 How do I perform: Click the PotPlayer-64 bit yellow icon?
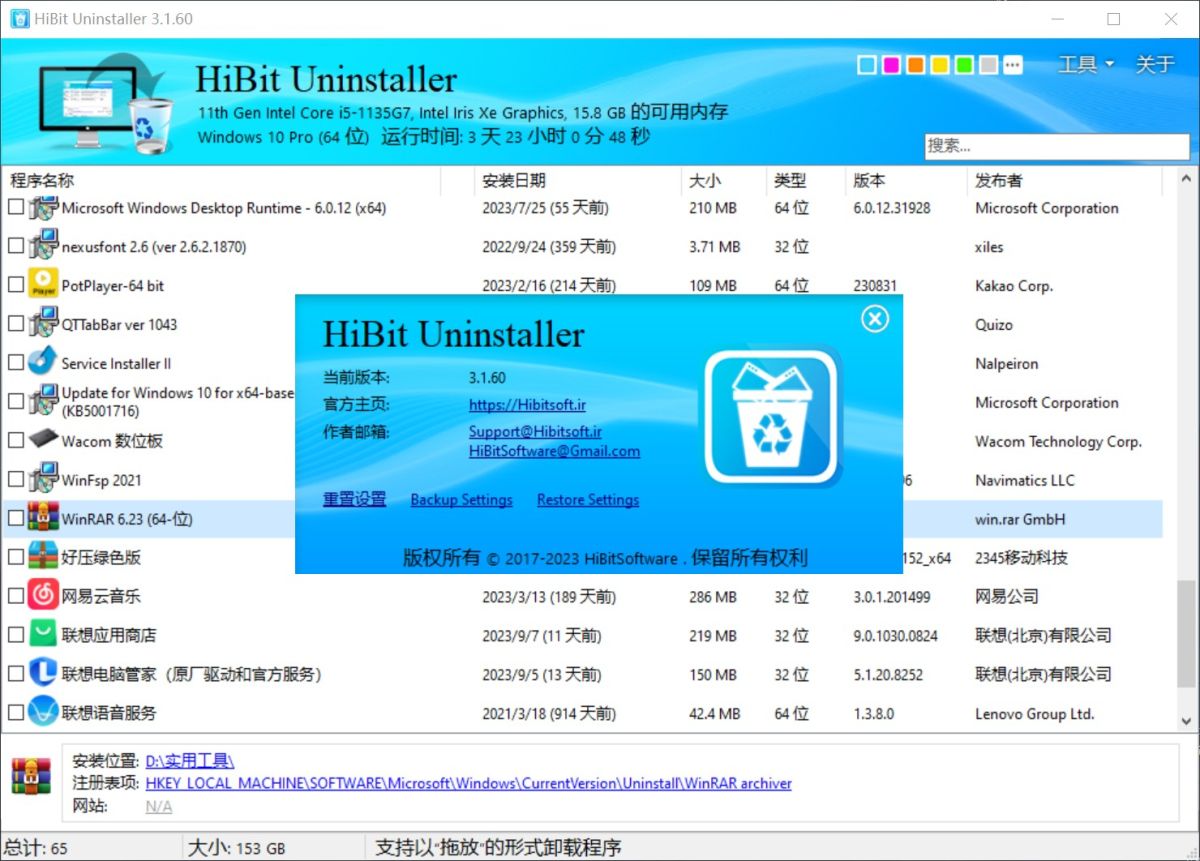[x=44, y=285]
